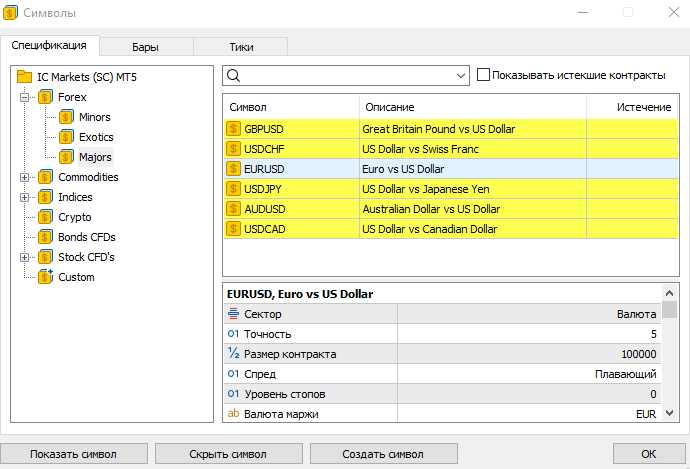Viewport: 690px width, 469px height.
Task: Expand the Stock CFD's tree node
Action: [x=25, y=257]
